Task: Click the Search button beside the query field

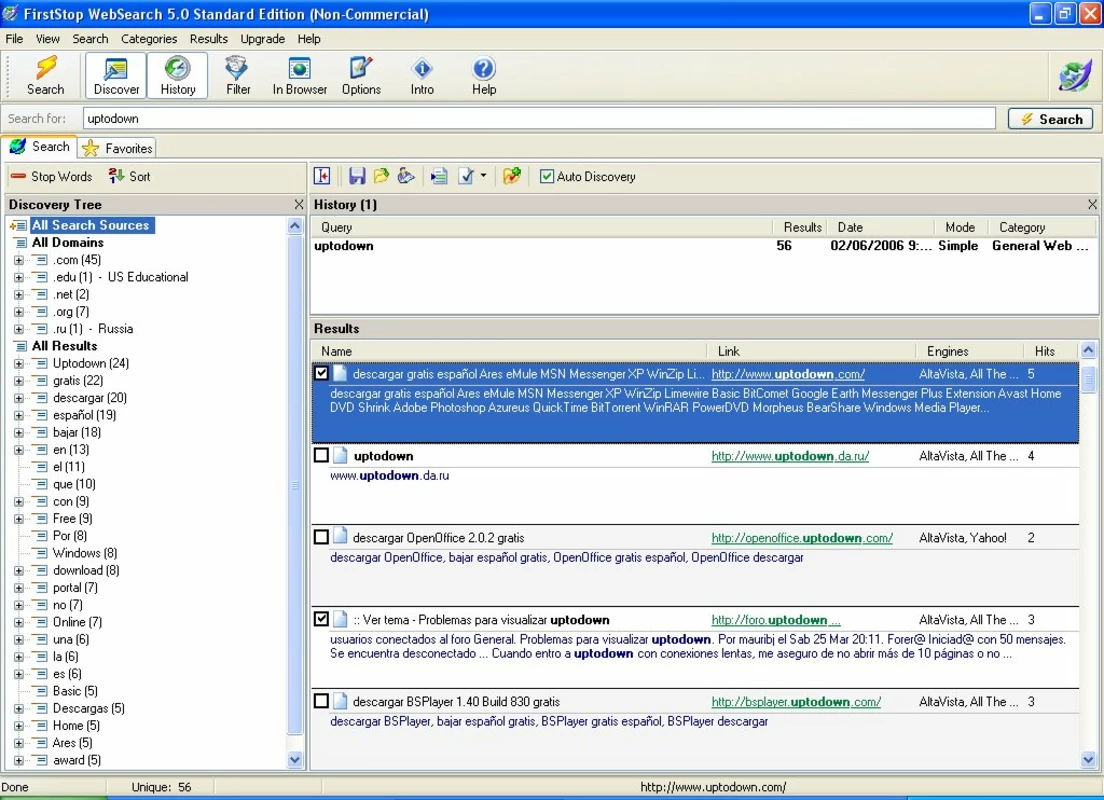Action: point(1050,119)
